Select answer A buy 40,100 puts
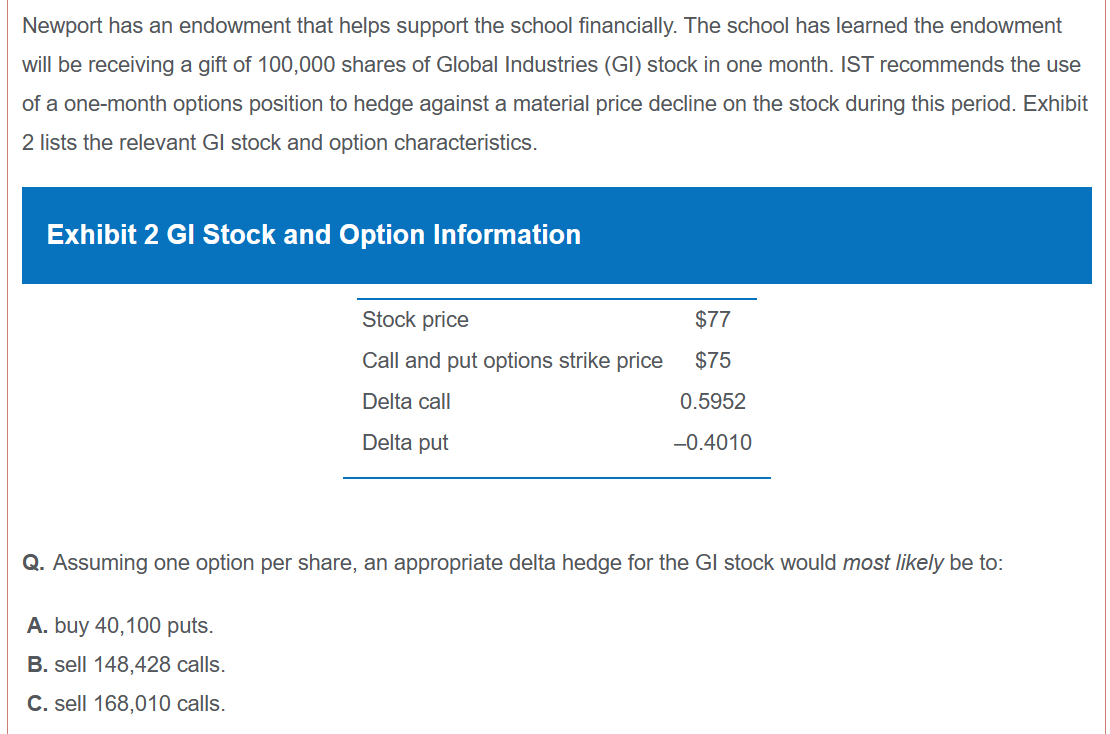 [x=121, y=626]
